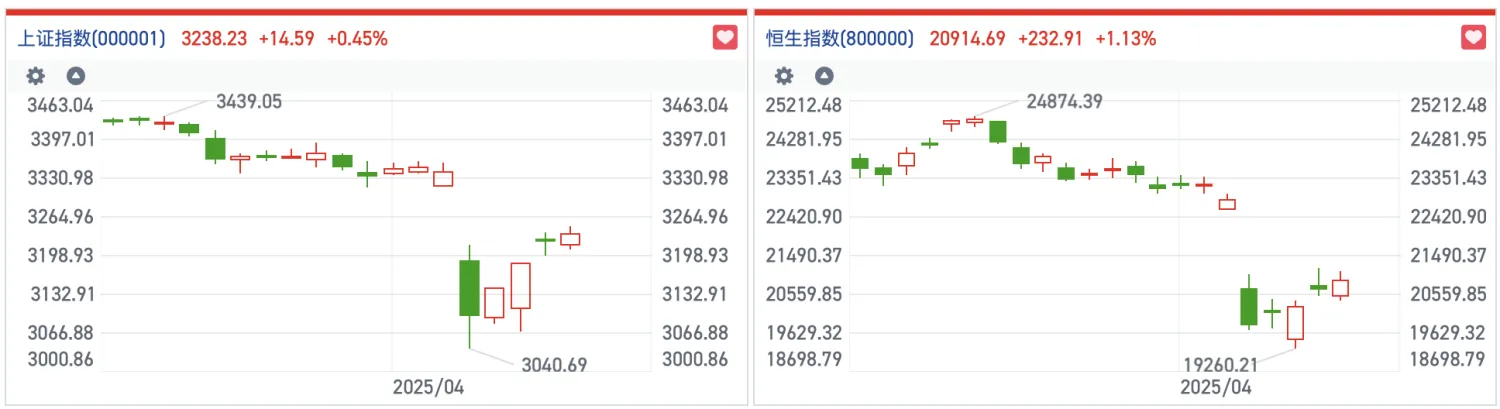
Task: Toggle the favorite heart for 恒生指数
Action: [1474, 39]
